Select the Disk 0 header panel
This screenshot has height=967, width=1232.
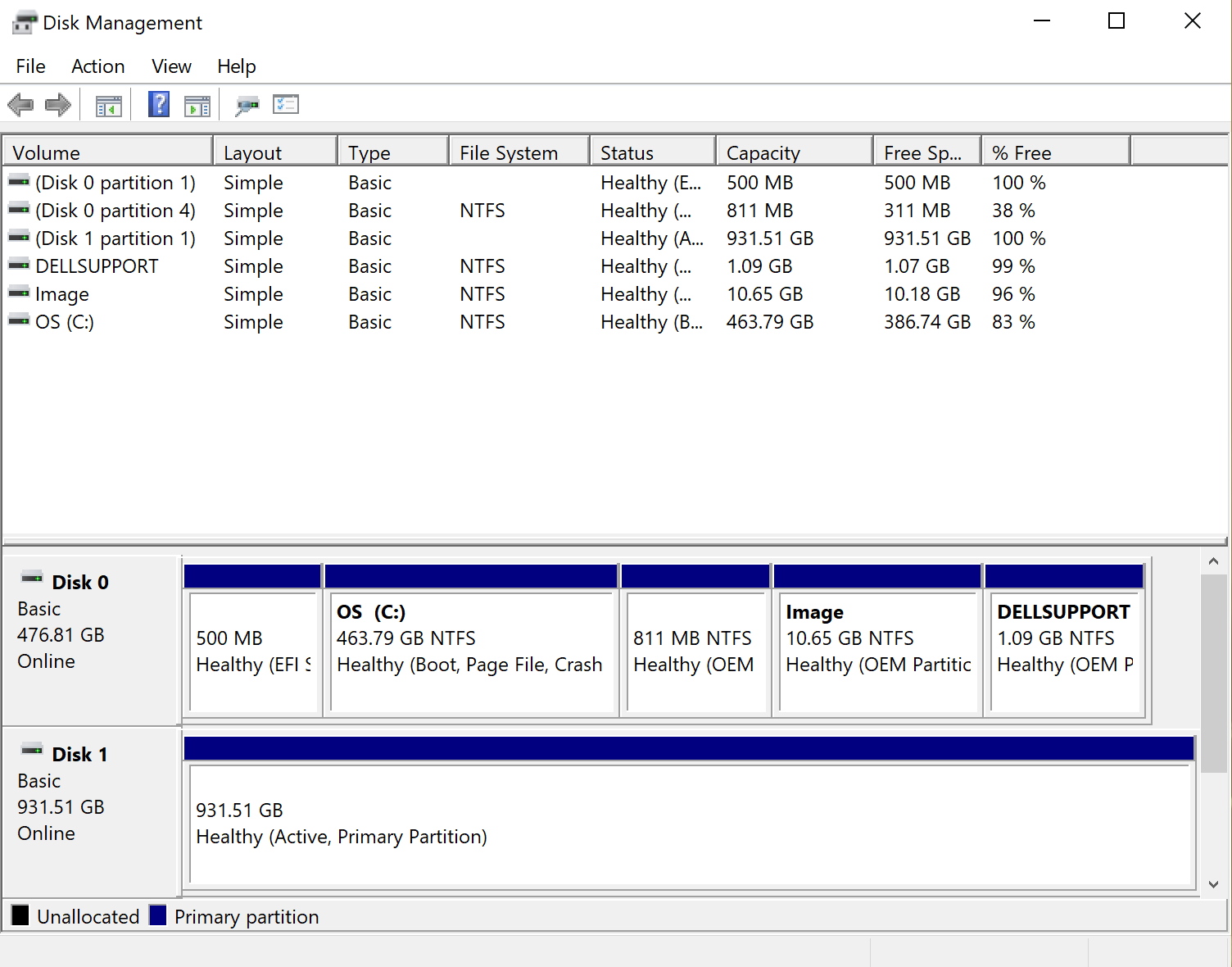90,639
